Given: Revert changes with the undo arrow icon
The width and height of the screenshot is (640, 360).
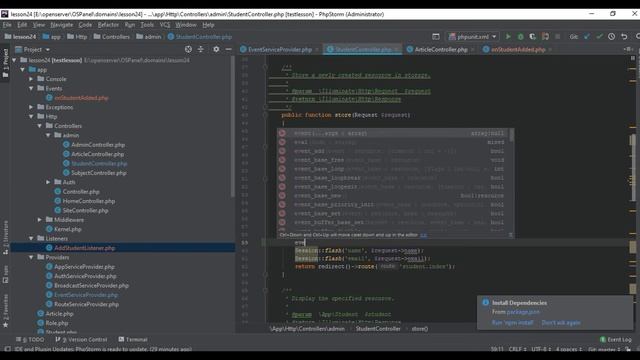Looking at the screenshot, I should click(x=624, y=37).
